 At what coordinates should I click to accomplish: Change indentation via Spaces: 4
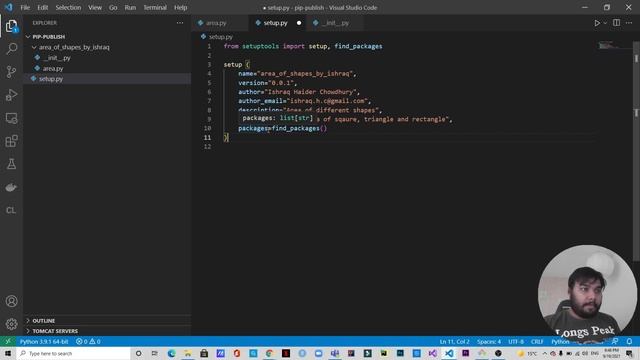point(489,341)
